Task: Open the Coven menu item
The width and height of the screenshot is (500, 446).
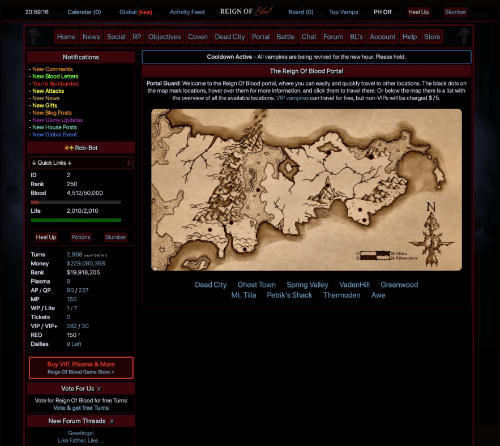Action: [x=198, y=37]
